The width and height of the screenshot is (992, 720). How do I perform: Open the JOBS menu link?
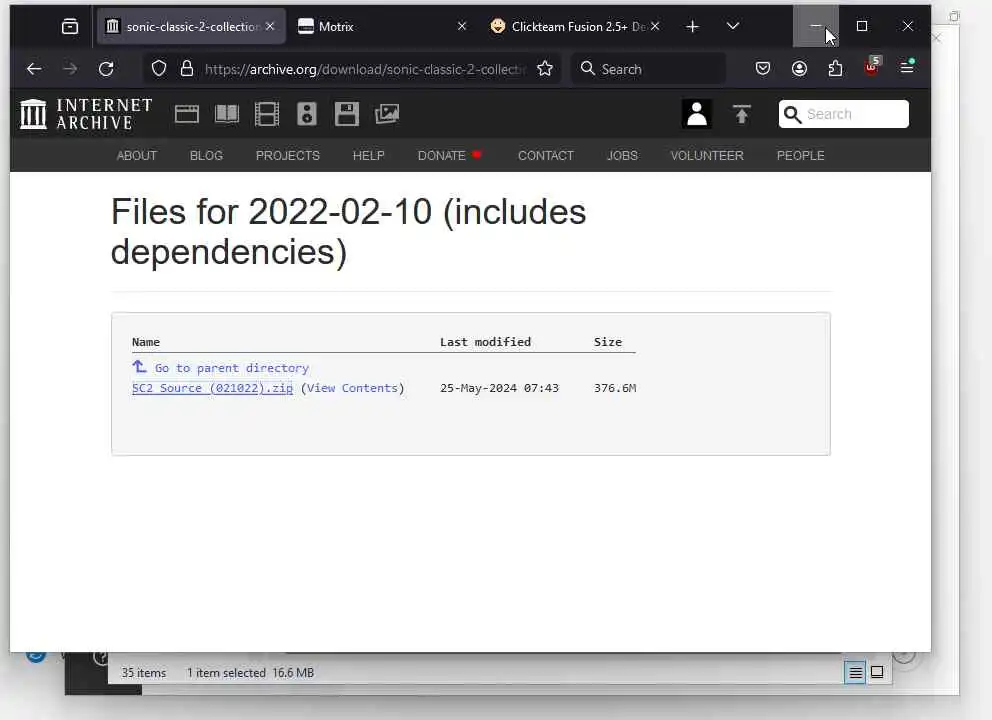pyautogui.click(x=623, y=156)
